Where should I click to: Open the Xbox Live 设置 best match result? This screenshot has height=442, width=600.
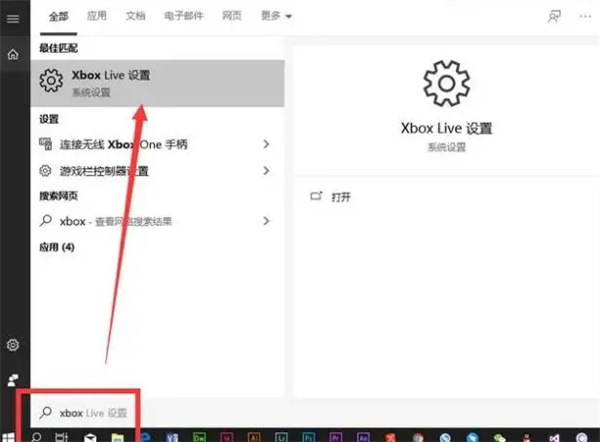tap(157, 83)
